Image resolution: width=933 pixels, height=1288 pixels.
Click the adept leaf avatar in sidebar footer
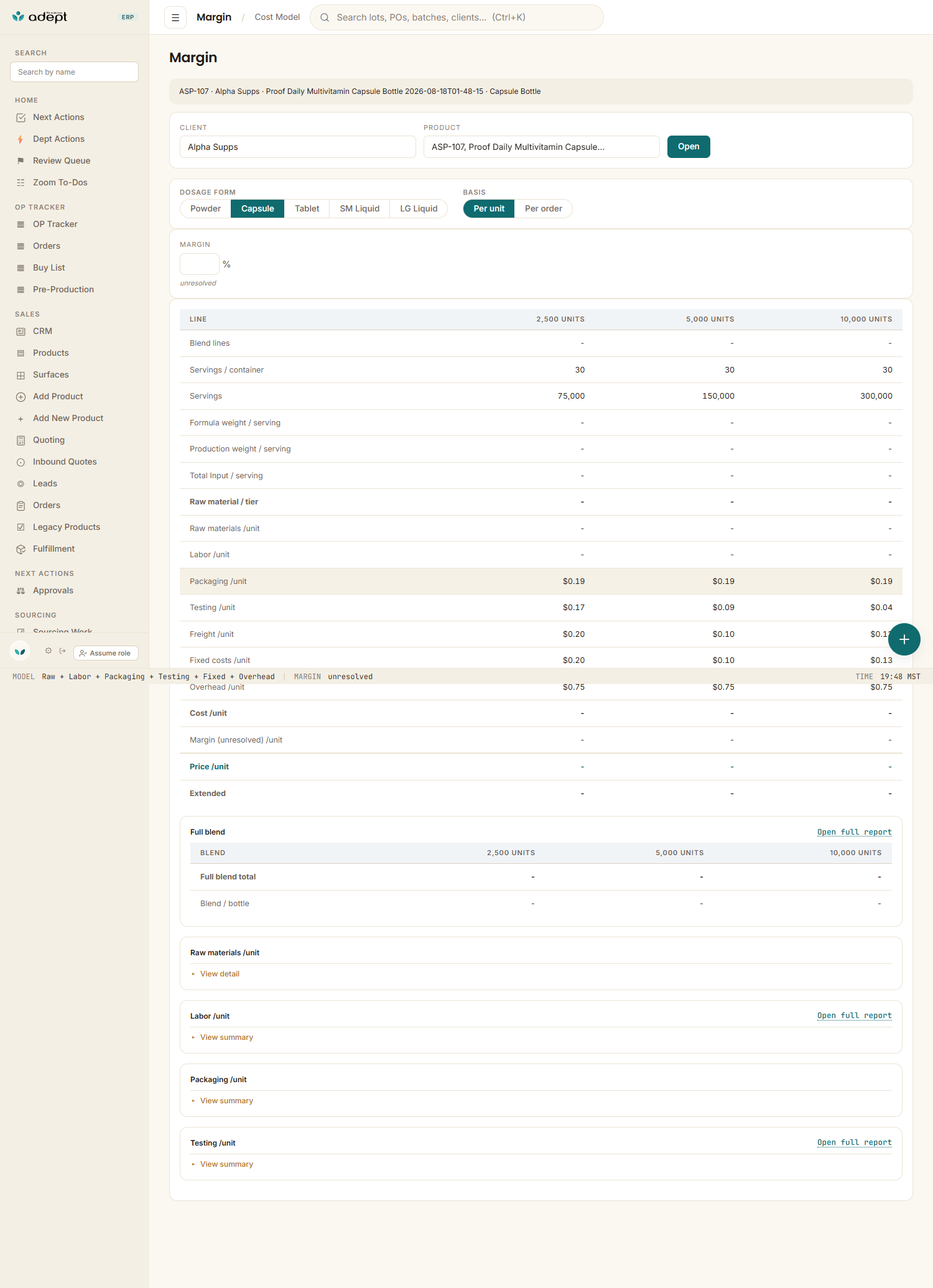[21, 651]
